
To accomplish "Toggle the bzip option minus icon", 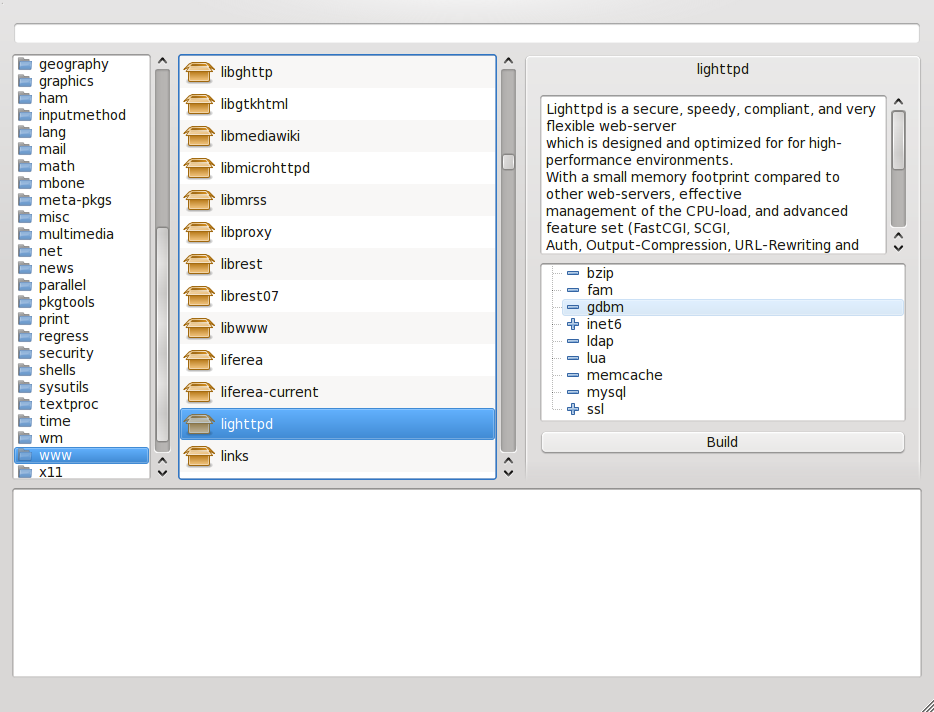I will coord(573,273).
